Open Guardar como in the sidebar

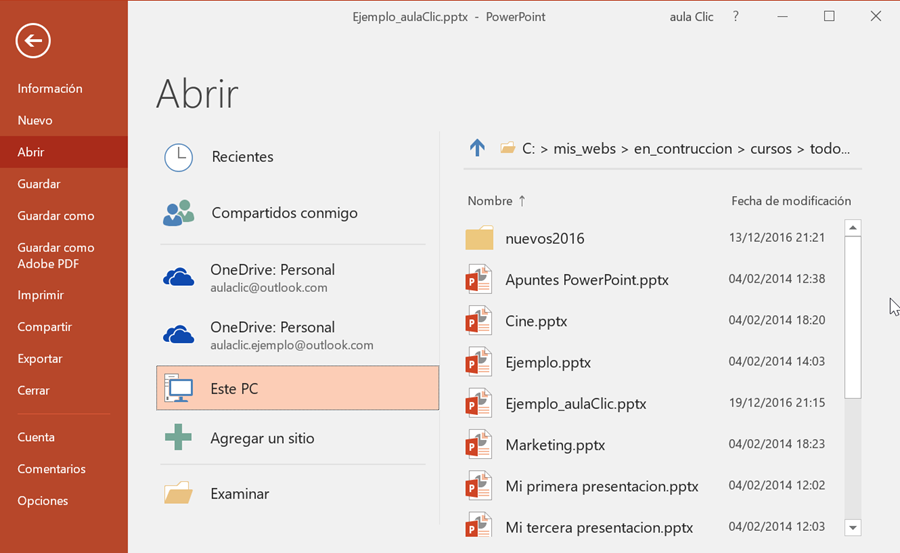click(56, 216)
